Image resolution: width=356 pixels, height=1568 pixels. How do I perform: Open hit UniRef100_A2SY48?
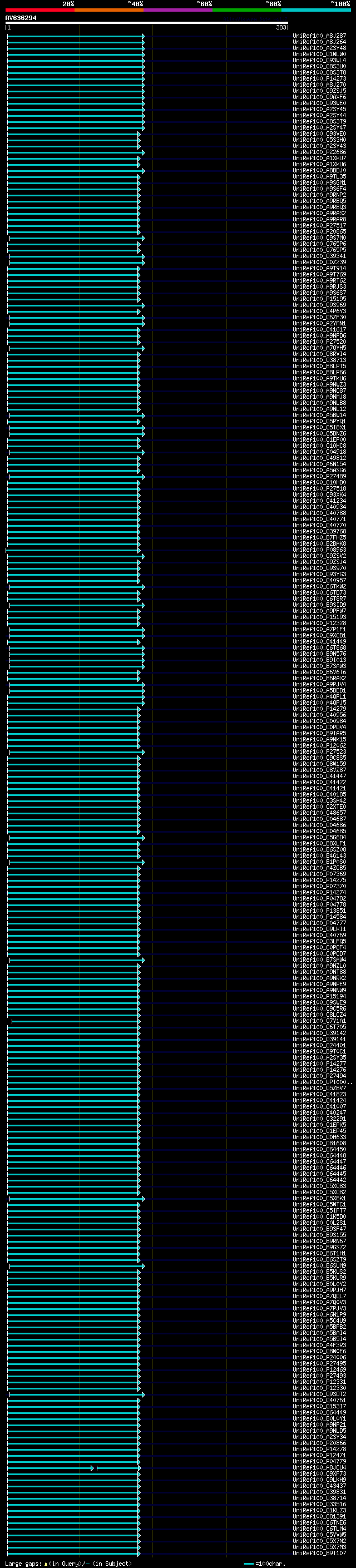[x=319, y=48]
